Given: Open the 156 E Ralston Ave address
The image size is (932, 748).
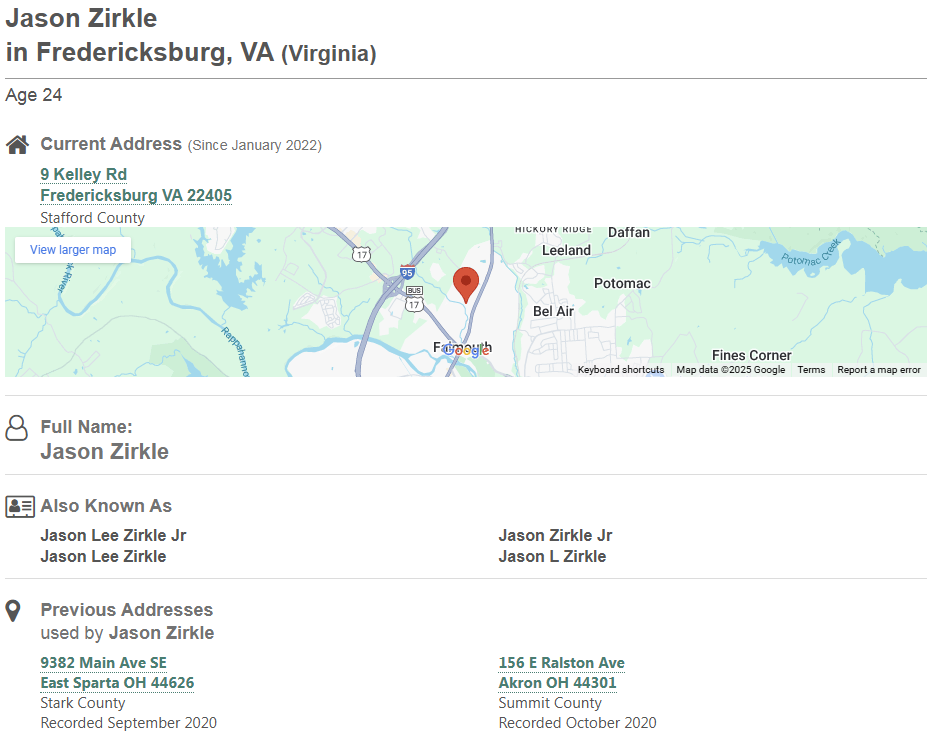Looking at the screenshot, I should [x=561, y=663].
